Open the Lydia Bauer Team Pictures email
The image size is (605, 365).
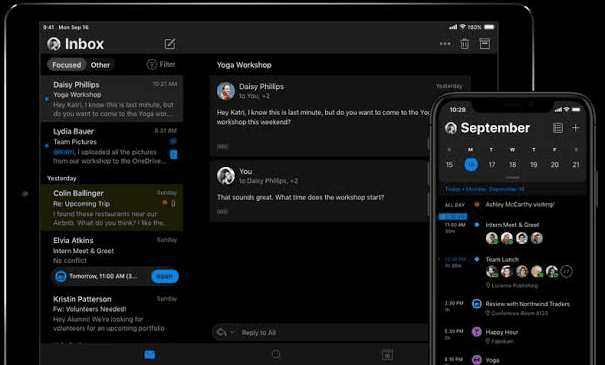tap(112, 146)
